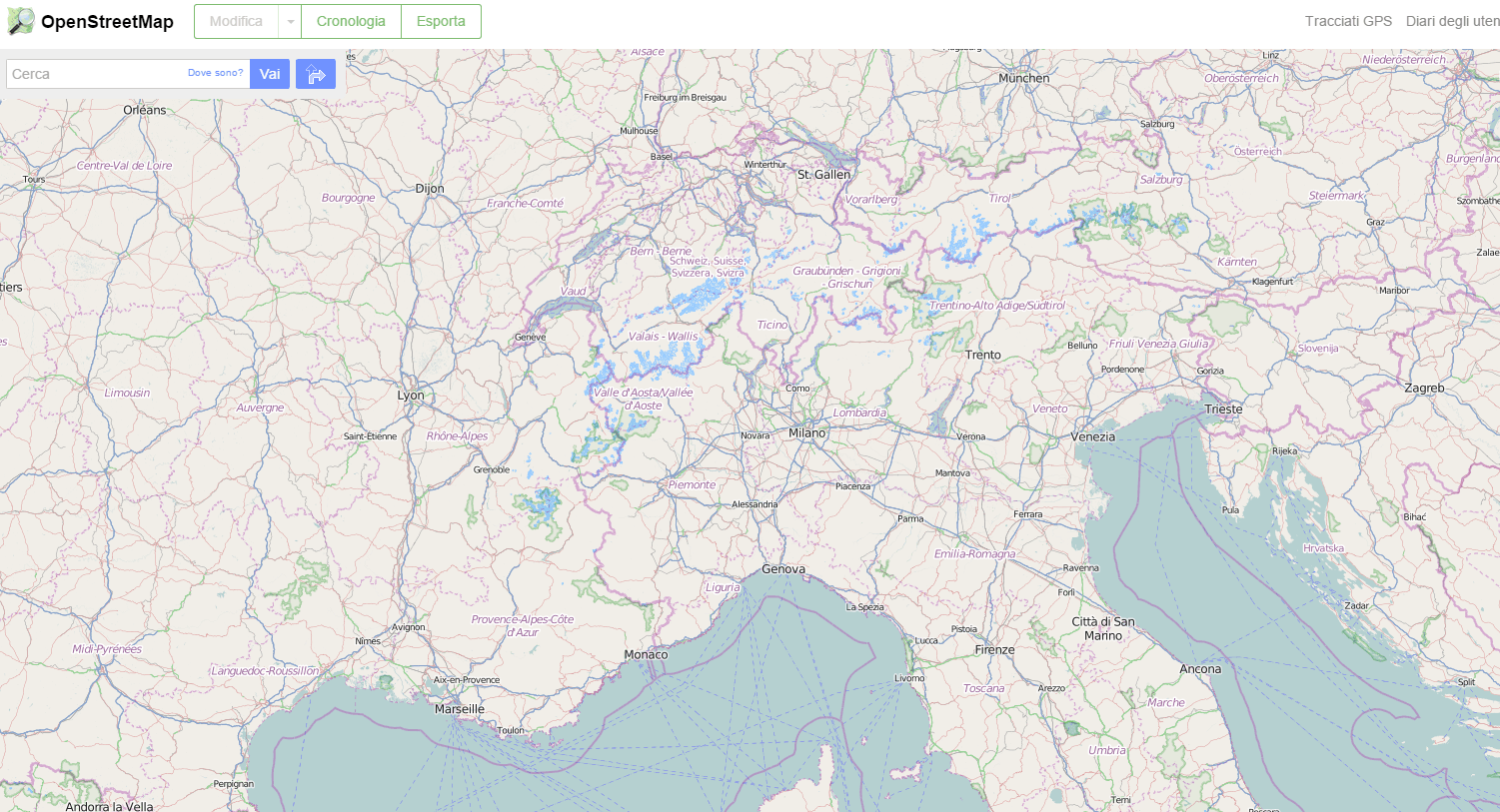Image resolution: width=1500 pixels, height=812 pixels.
Task: Click the Lyon city label
Action: pos(411,396)
